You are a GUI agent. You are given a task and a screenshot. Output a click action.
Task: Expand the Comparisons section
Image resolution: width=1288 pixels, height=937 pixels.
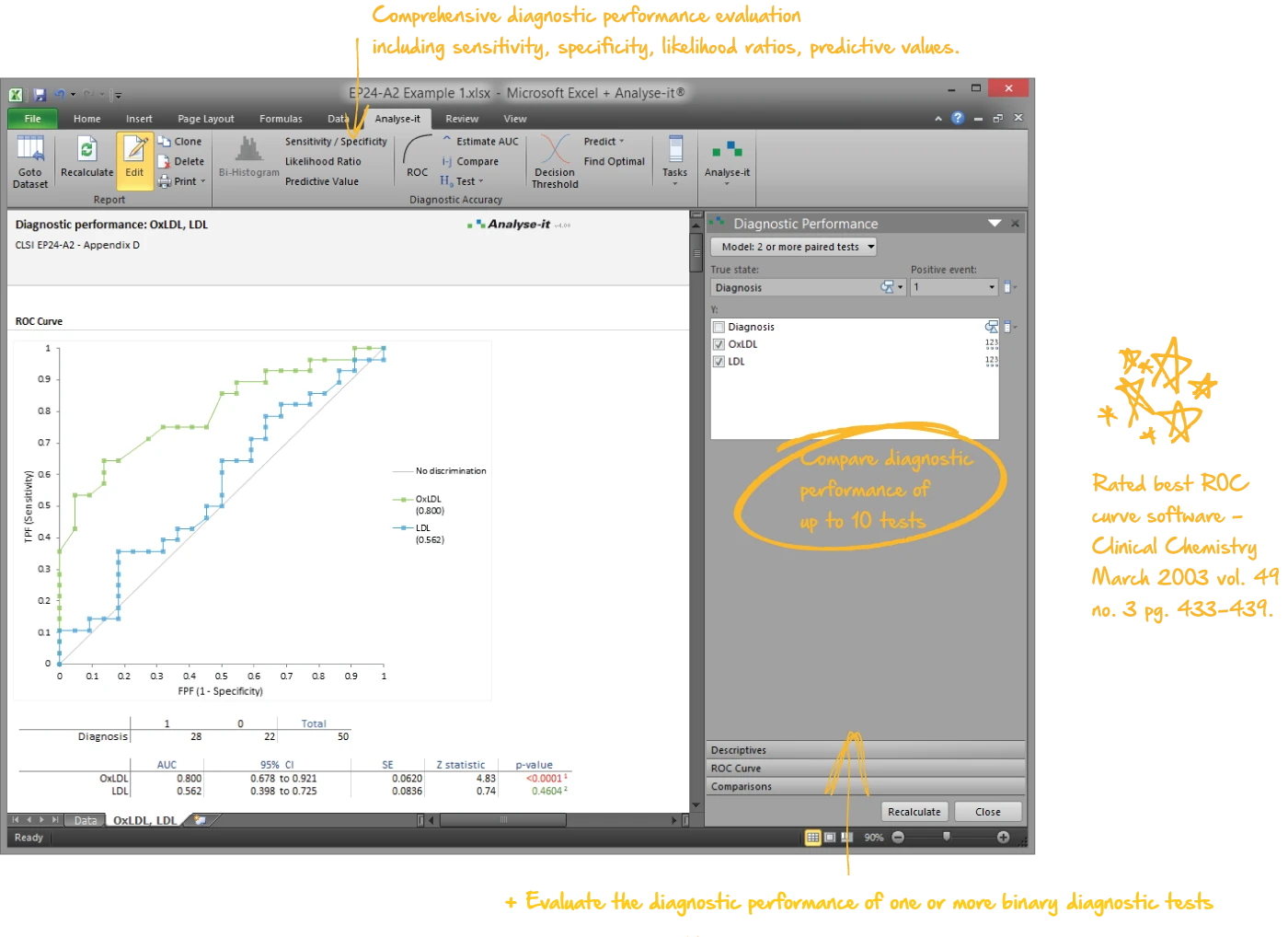(866, 786)
